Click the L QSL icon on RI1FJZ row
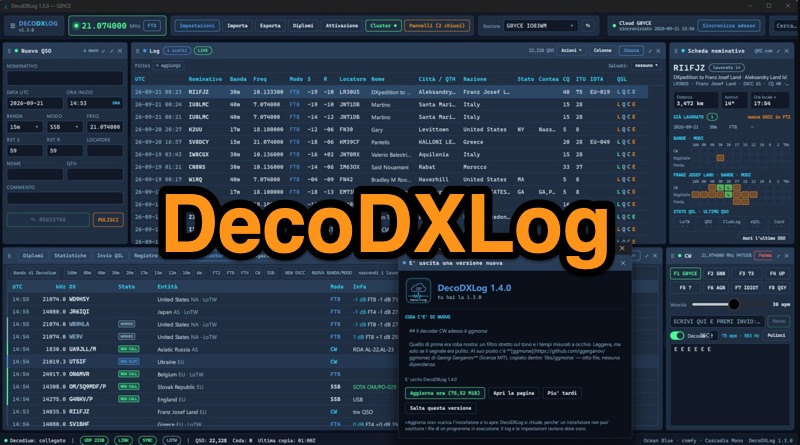The image size is (800, 445). (x=618, y=92)
